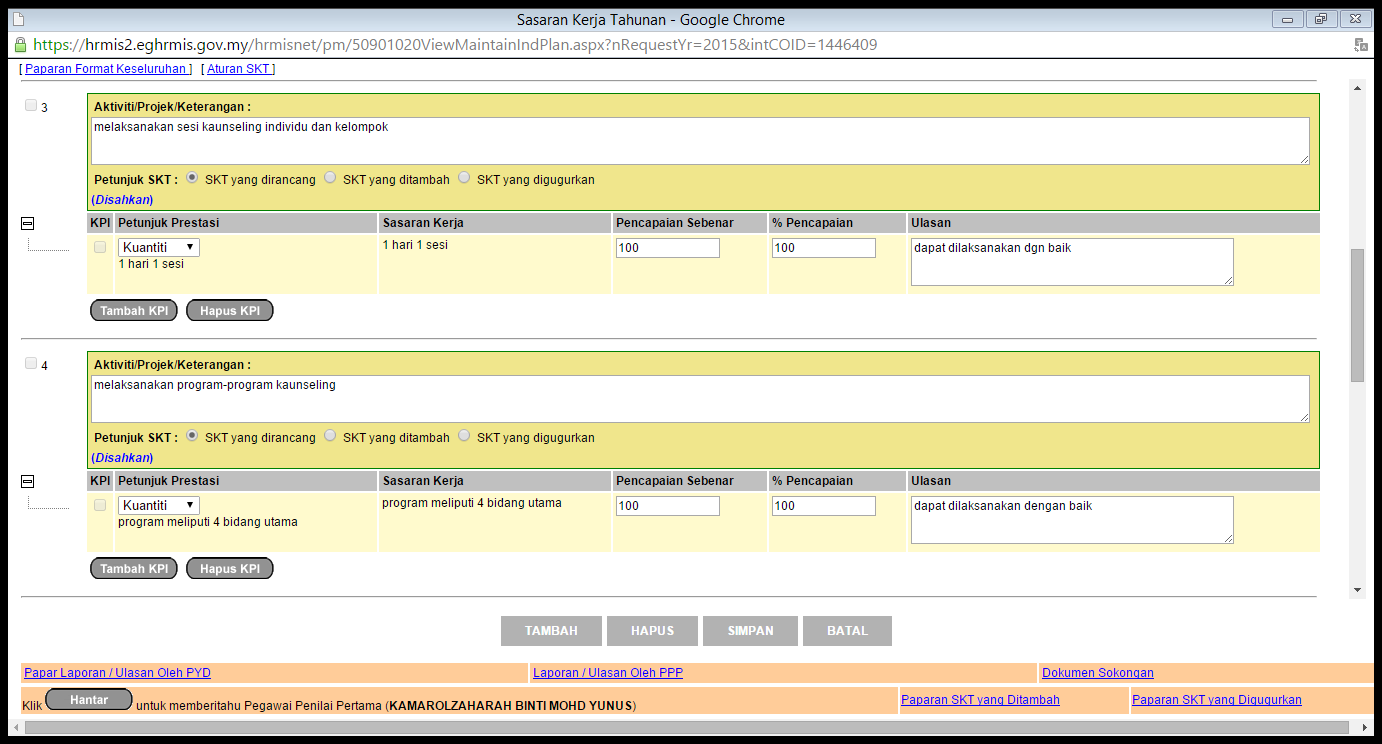Click activity 3 description textarea 'sesi kaunseling individu'
Screen dimensions: 1382x744
700,141
